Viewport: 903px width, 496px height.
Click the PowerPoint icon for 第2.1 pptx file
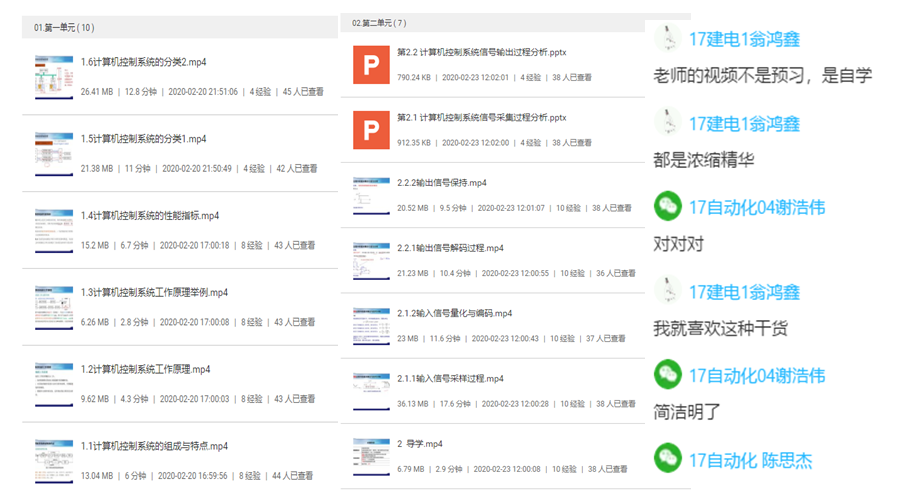coord(372,130)
